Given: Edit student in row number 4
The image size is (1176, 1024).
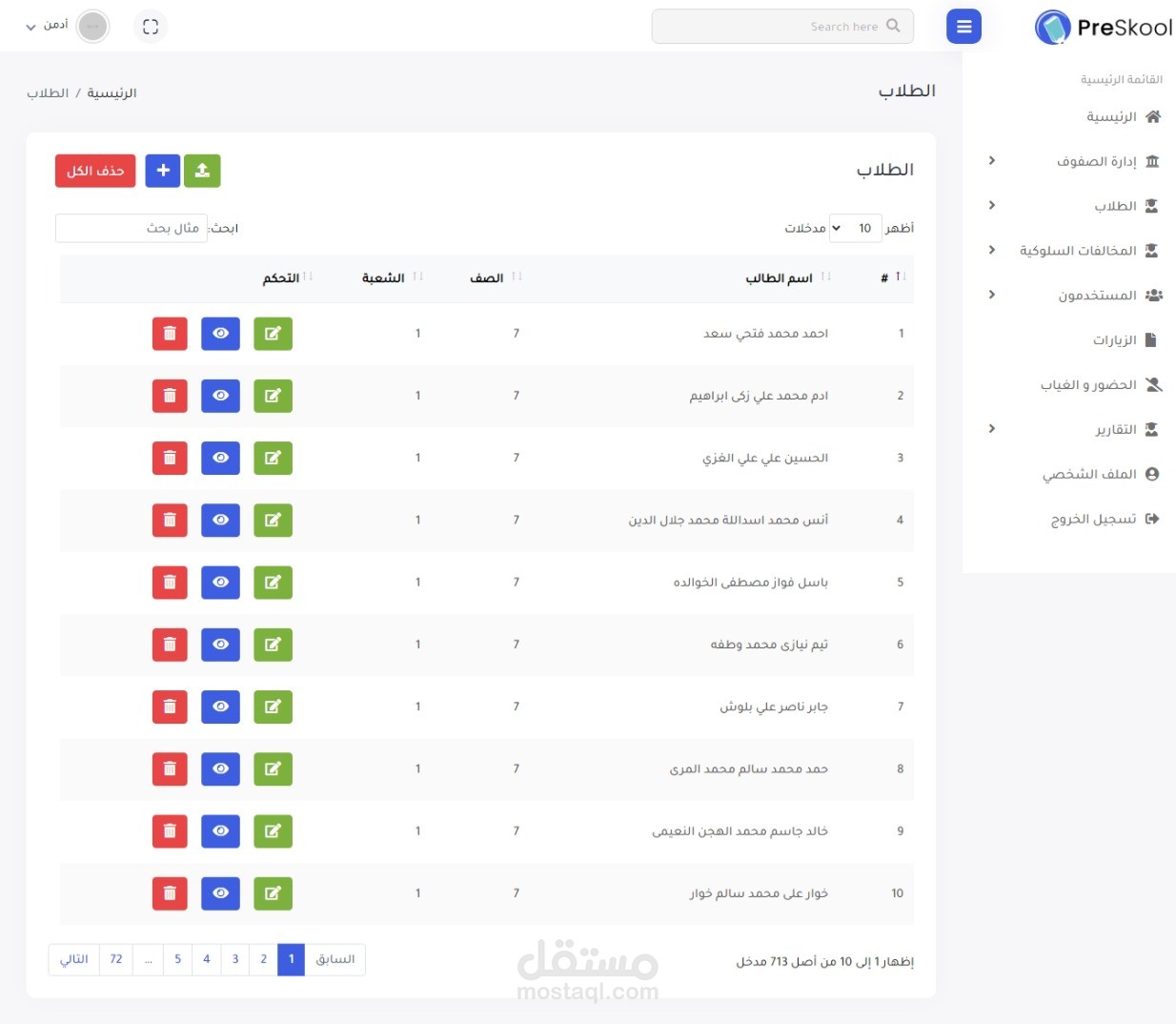Looking at the screenshot, I should pos(273,521).
